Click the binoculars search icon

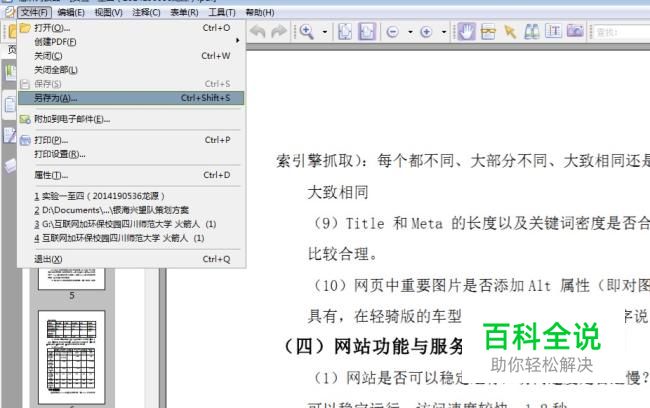532,32
